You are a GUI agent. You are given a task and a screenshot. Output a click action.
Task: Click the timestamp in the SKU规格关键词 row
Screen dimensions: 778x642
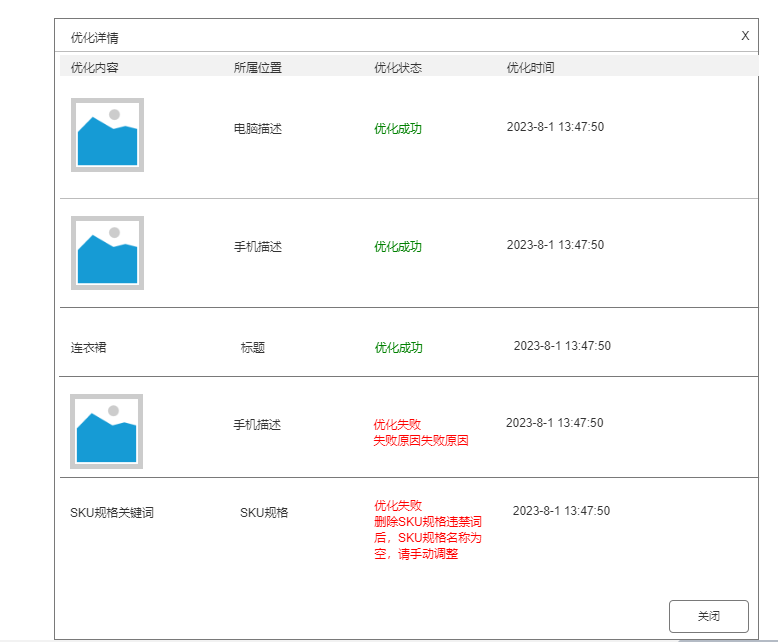coord(561,511)
